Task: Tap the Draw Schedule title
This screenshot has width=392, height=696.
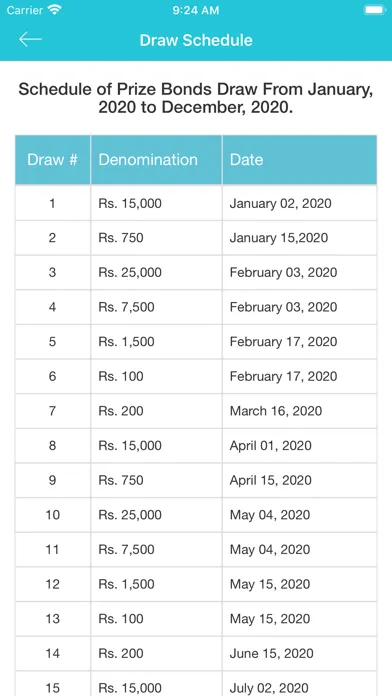Action: click(x=196, y=40)
